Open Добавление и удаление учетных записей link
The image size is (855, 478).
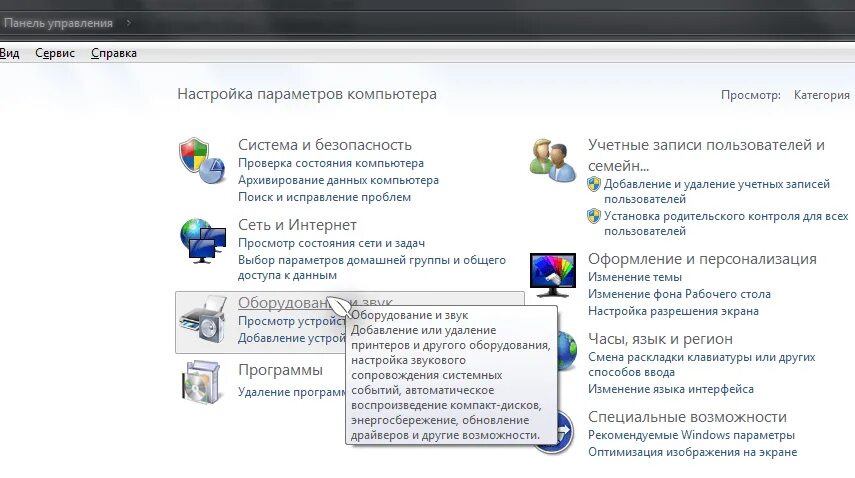[x=716, y=191]
